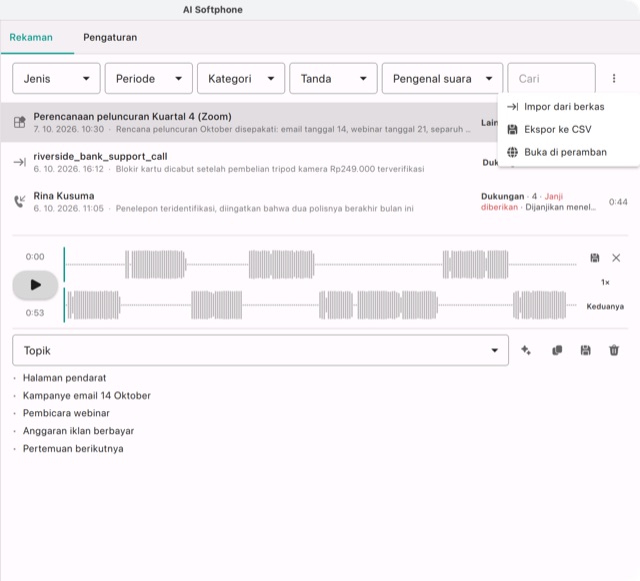640x581 pixels.
Task: Click the import arrow icon in the menu
Action: pos(513,107)
